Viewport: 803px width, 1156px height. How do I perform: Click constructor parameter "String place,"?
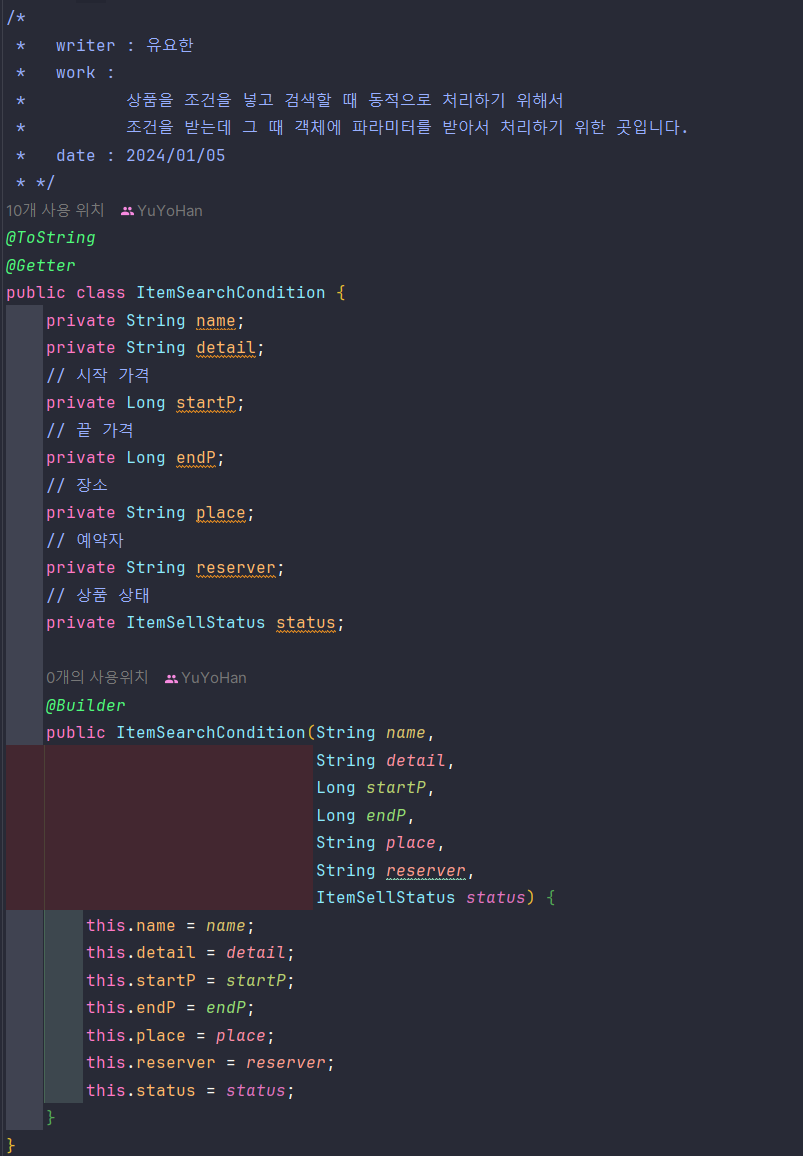380,843
